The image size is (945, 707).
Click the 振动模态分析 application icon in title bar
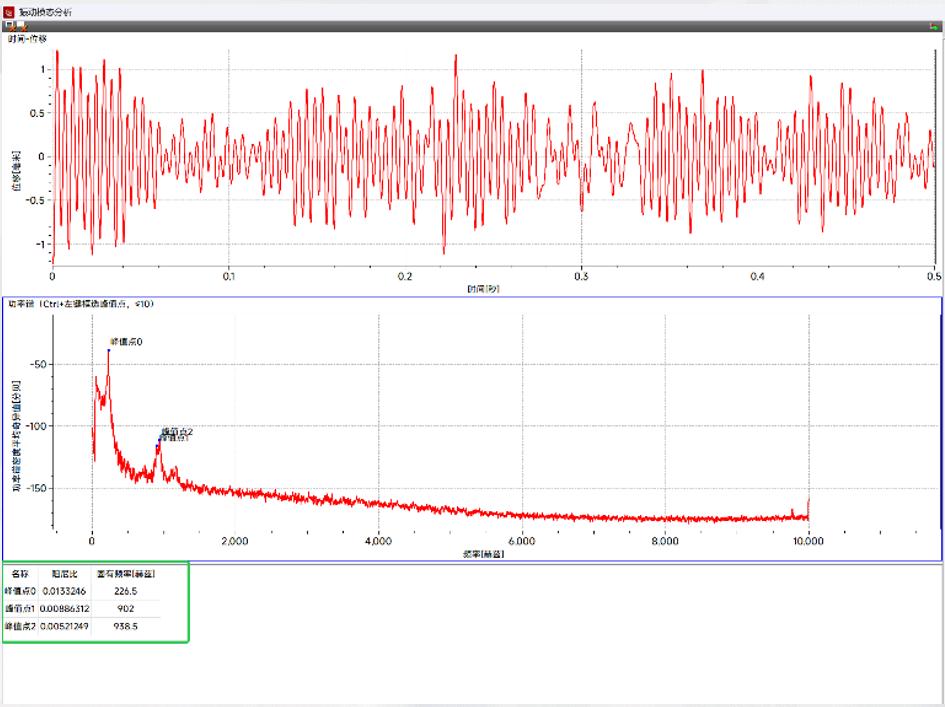(x=8, y=11)
